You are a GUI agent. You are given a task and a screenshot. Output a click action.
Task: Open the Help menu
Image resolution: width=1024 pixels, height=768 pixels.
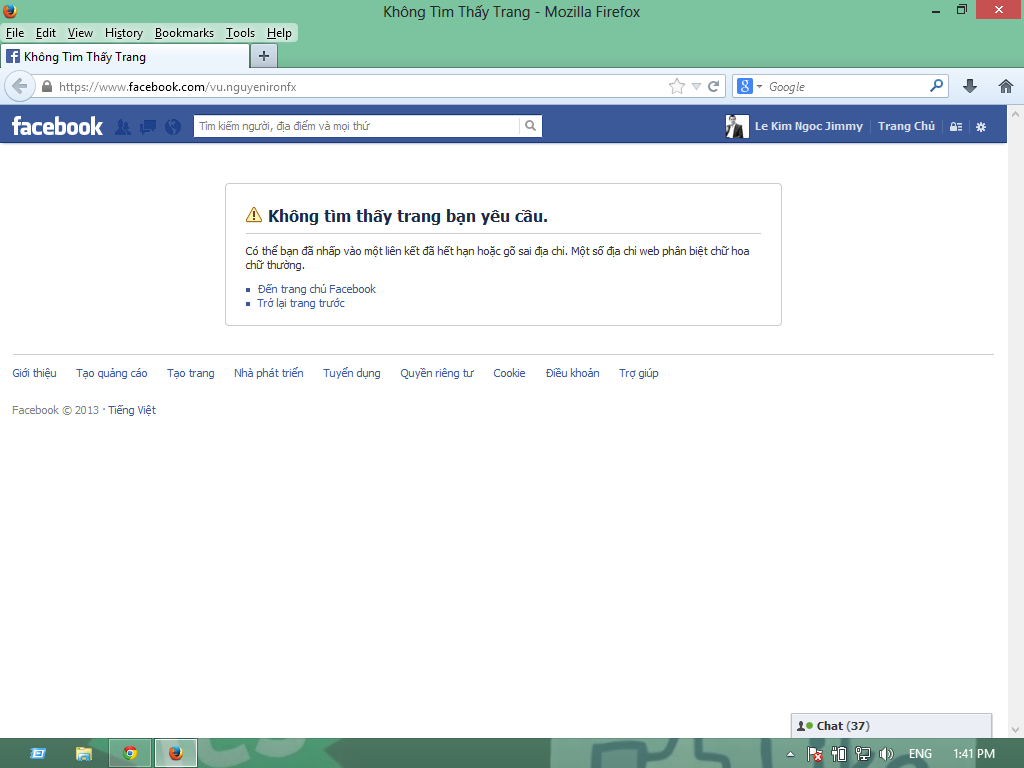[280, 33]
